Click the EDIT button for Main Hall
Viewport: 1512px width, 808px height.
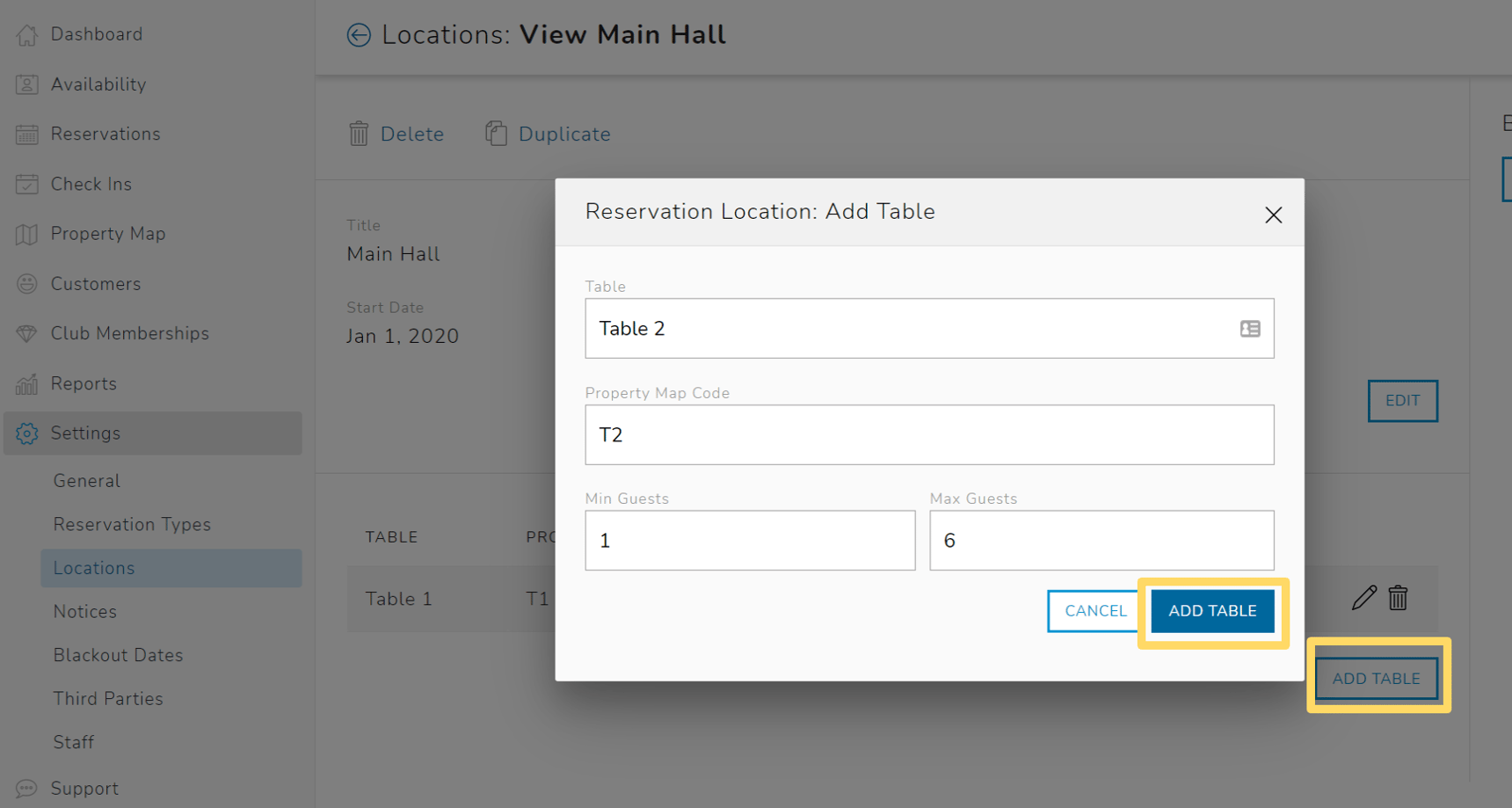coord(1402,400)
